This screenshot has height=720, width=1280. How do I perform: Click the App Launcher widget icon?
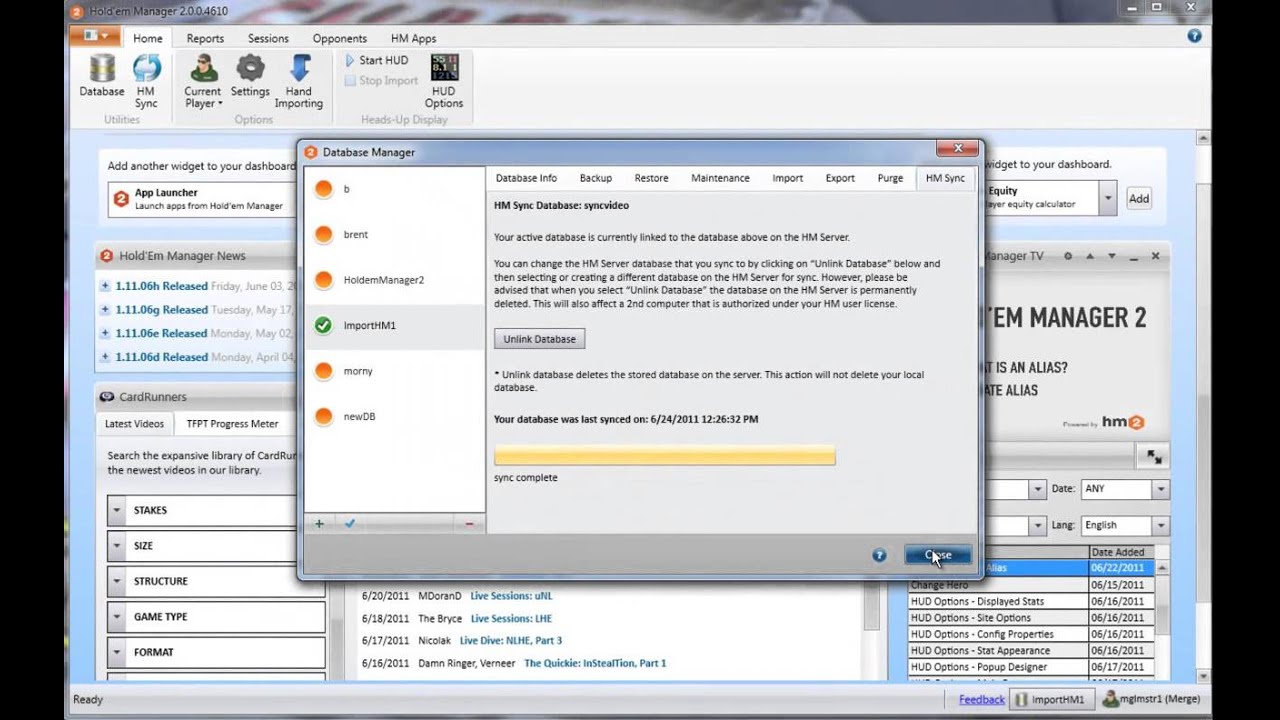pos(121,198)
